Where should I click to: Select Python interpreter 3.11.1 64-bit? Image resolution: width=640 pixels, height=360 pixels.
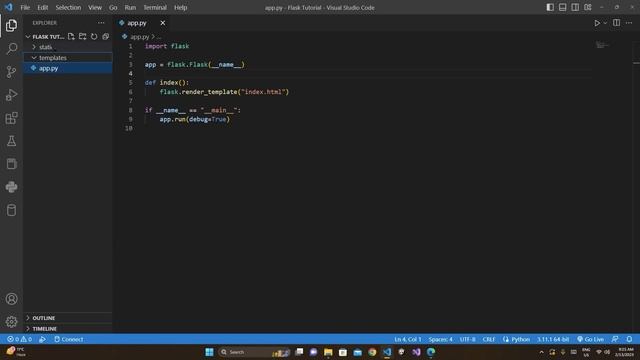tap(553, 339)
